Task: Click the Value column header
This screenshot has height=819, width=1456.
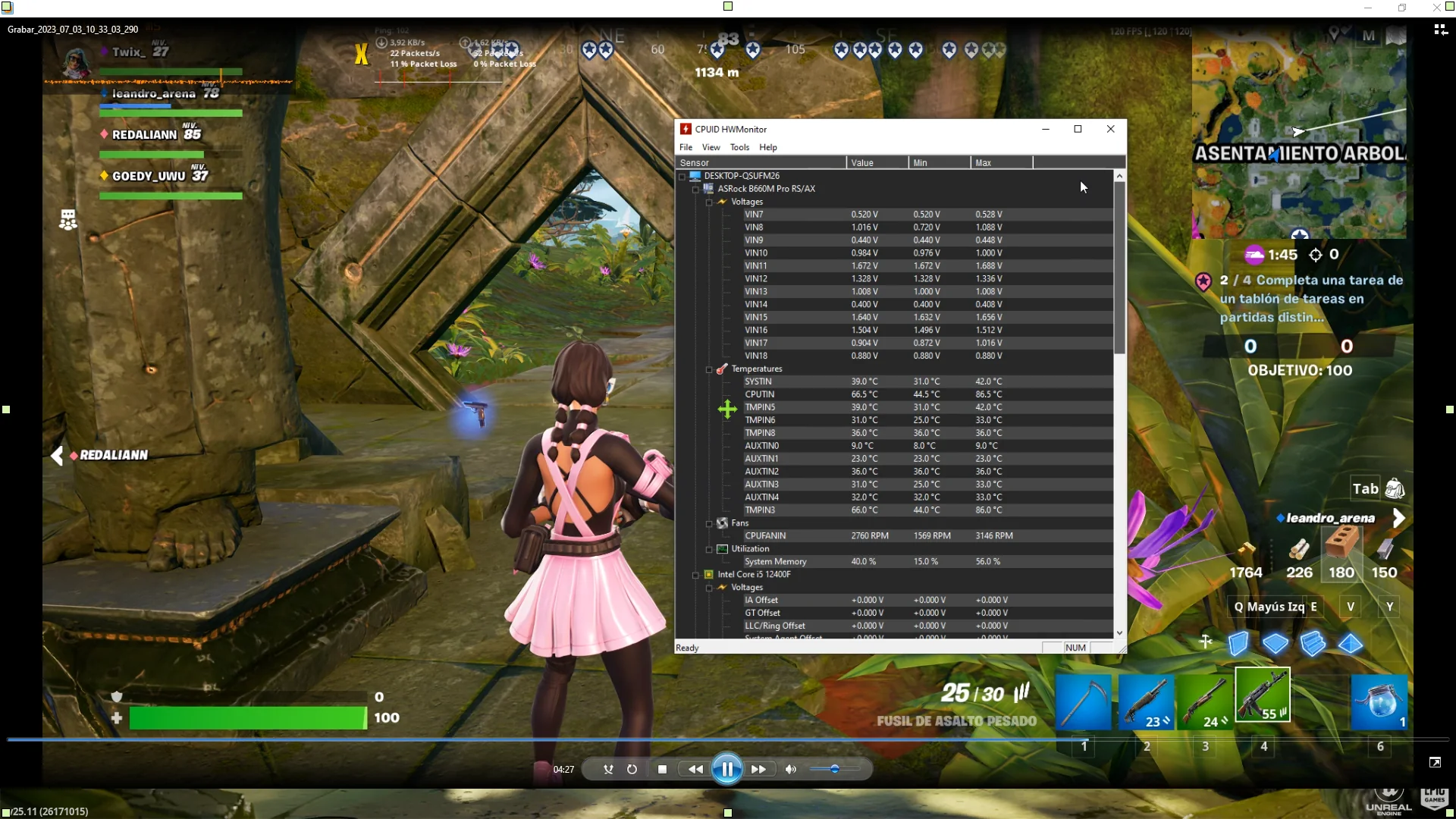Action: 877,162
